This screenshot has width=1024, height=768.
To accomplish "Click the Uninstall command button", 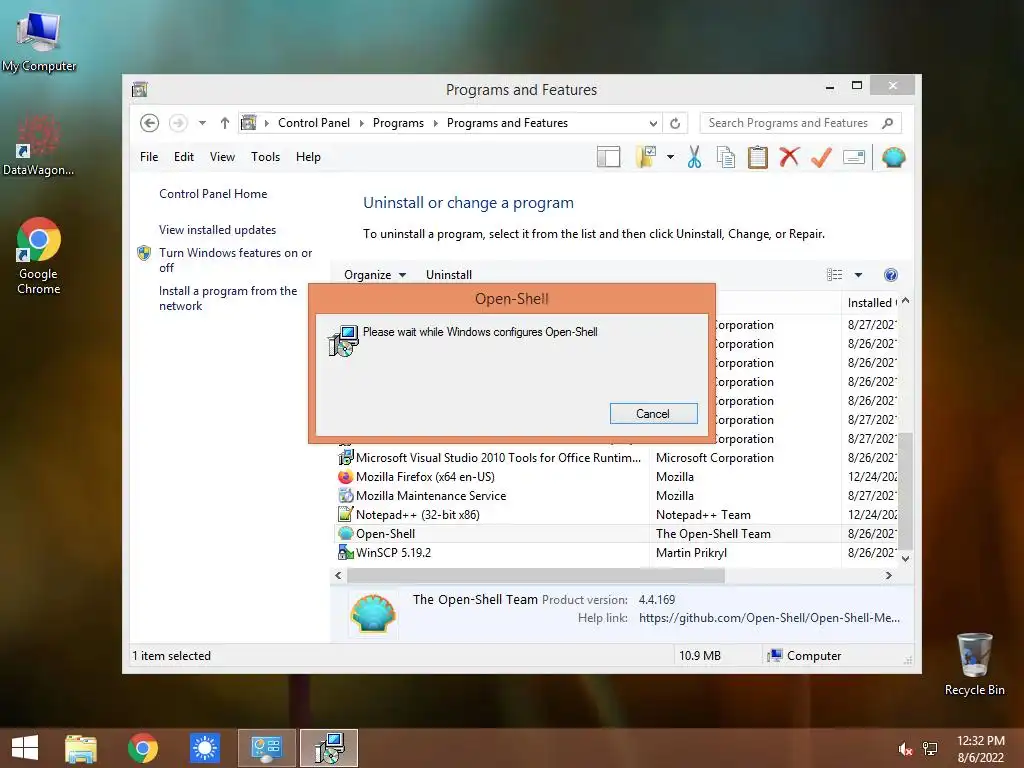I will pos(449,275).
